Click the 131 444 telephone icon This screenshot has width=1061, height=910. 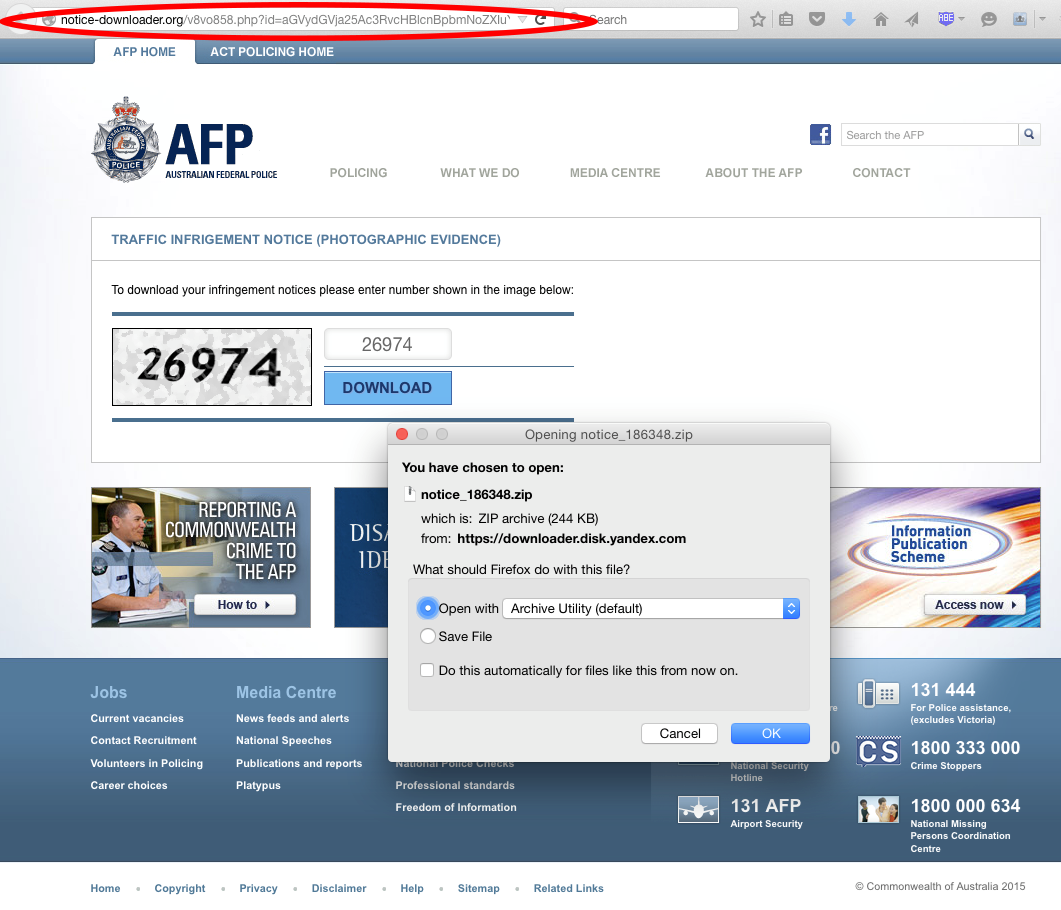click(878, 693)
